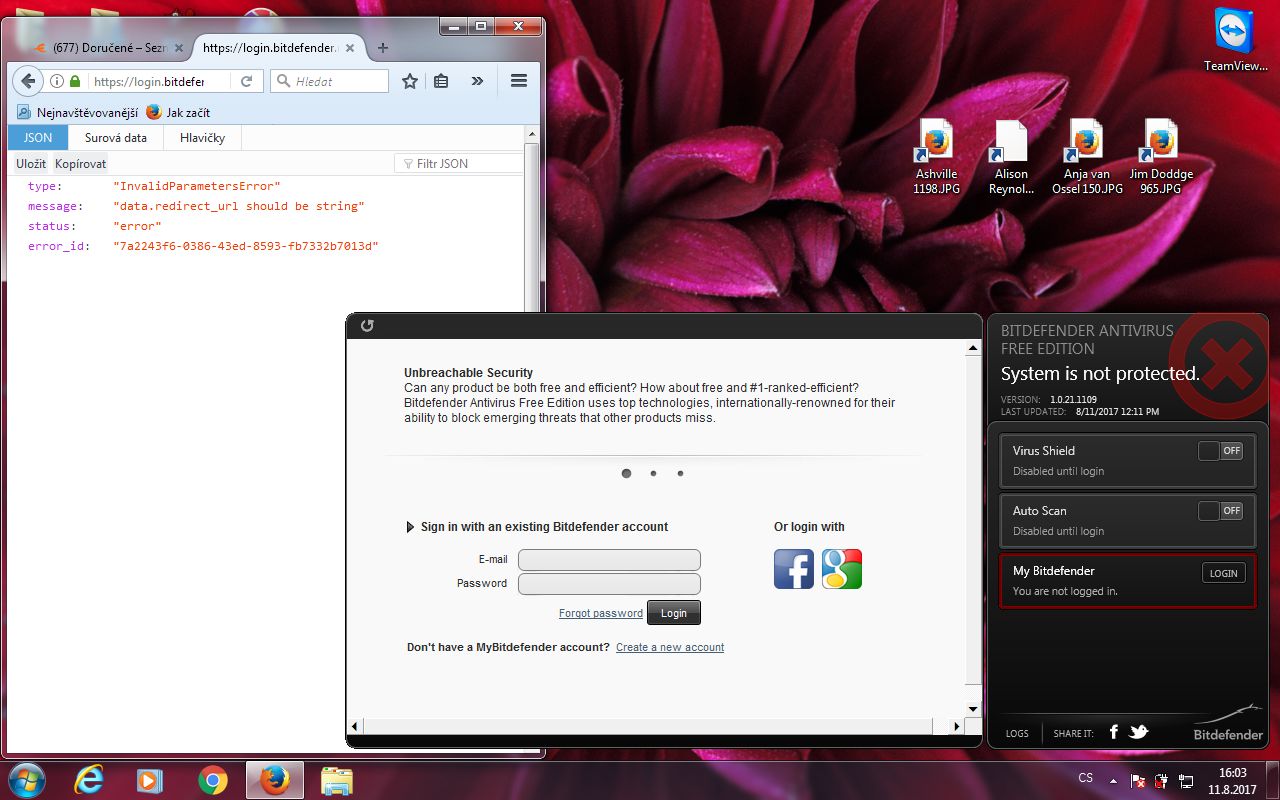Select the error_id value string

click(246, 246)
